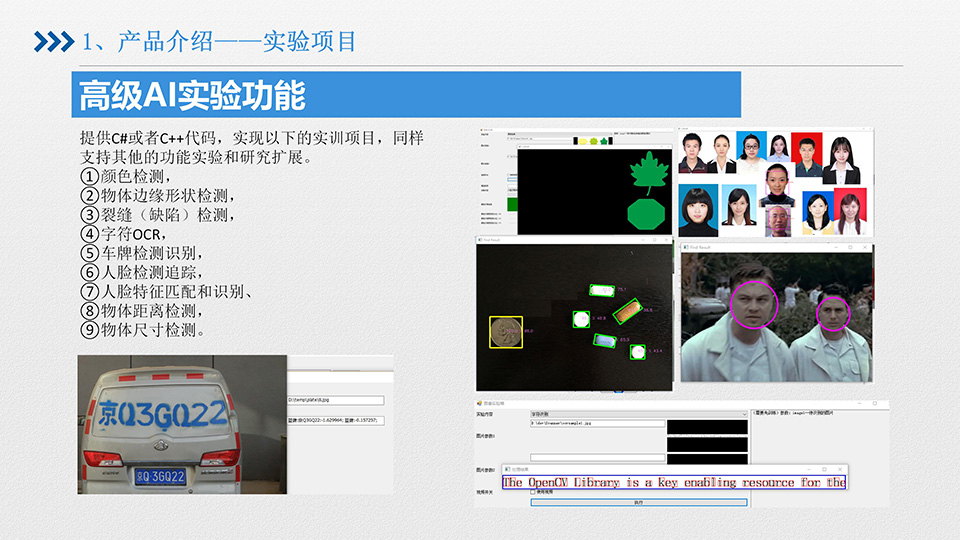Click the triple-chevron arrow icon in slide title
960x540 pixels.
click(54, 41)
